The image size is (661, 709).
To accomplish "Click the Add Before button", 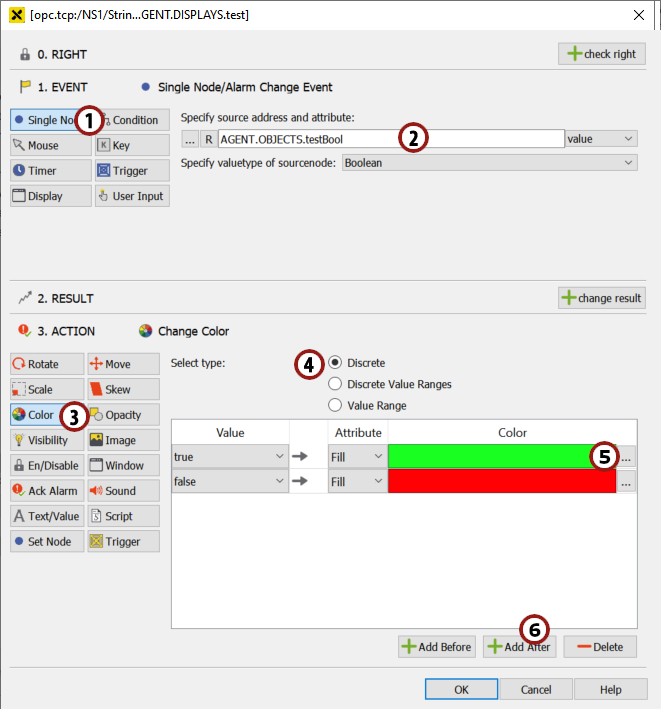I will pos(437,647).
